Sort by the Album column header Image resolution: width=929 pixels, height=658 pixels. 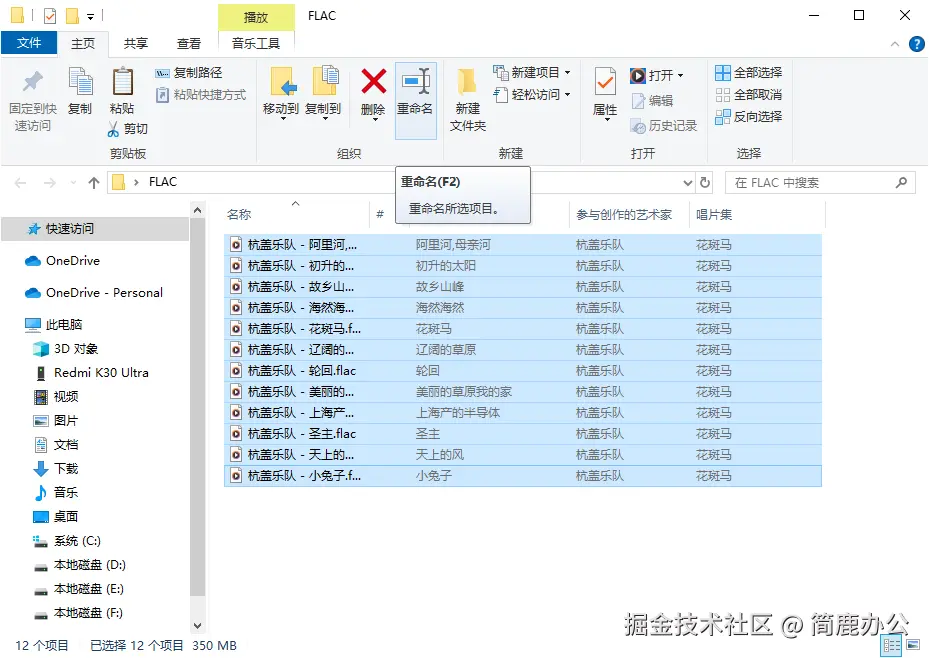(x=714, y=214)
